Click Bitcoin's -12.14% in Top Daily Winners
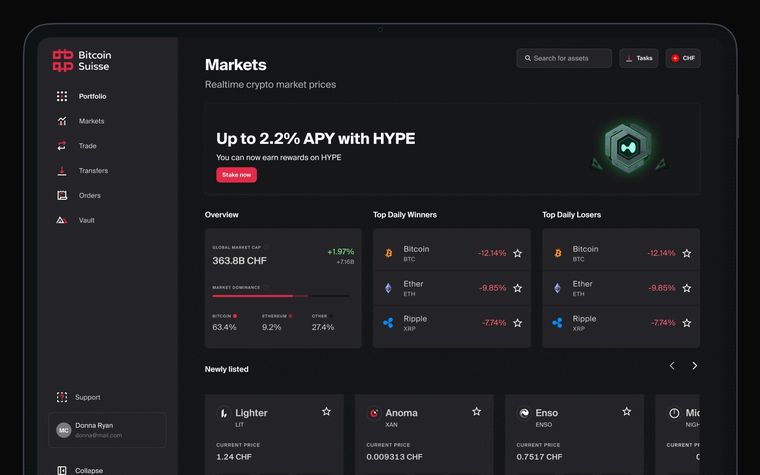The height and width of the screenshot is (475, 760). (x=492, y=253)
